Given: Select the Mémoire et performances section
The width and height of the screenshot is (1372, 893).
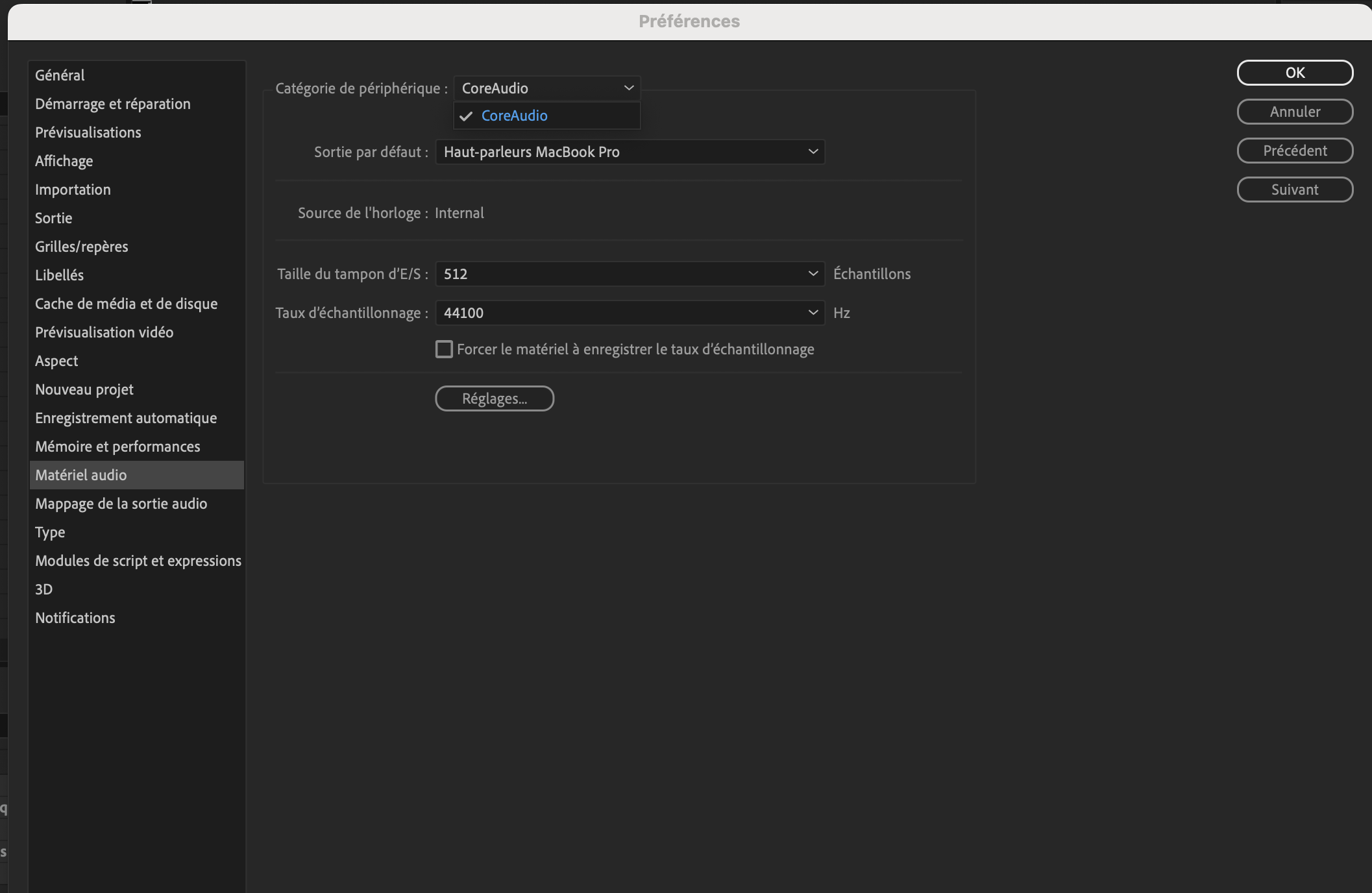Looking at the screenshot, I should [117, 446].
